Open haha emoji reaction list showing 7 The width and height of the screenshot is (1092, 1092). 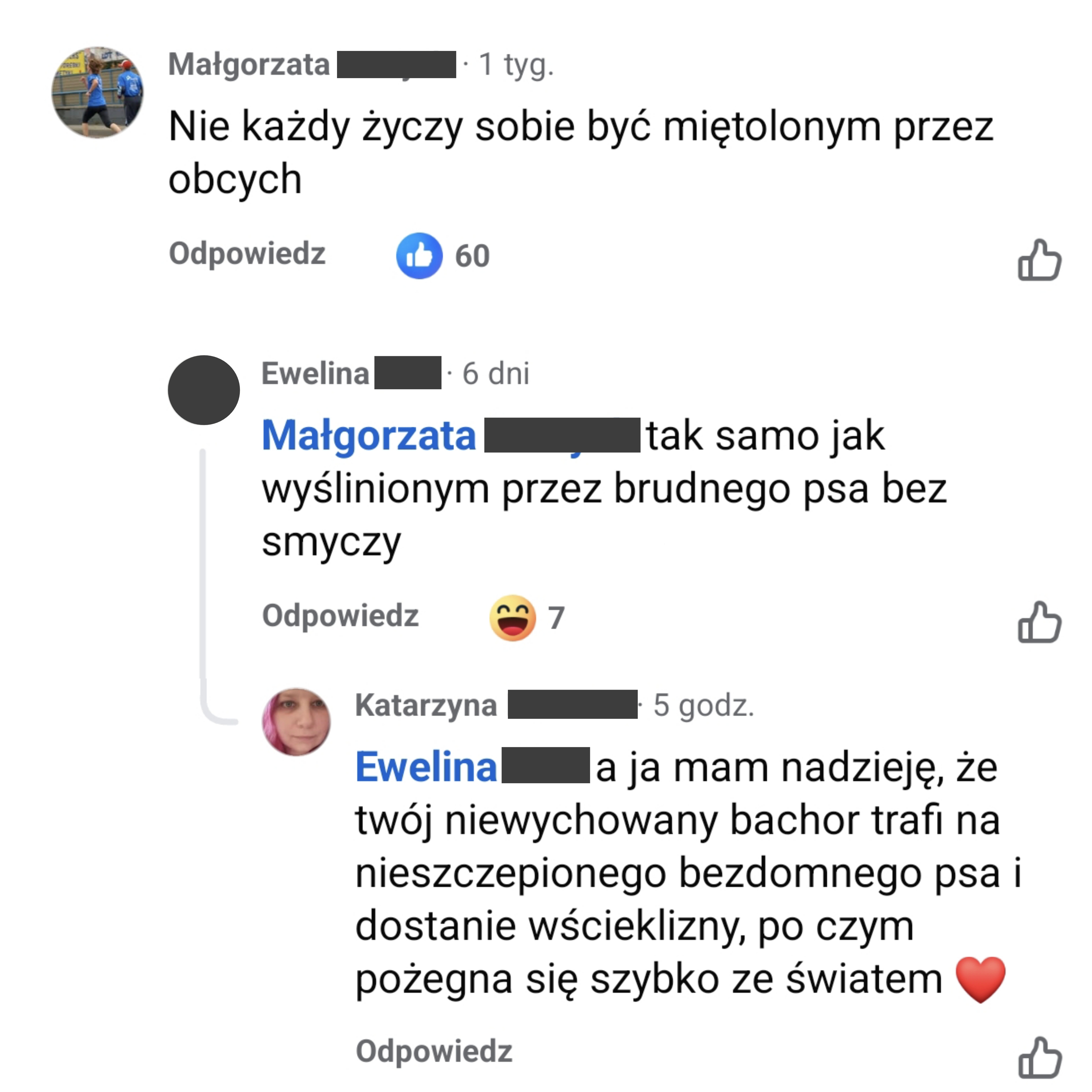[x=527, y=618]
